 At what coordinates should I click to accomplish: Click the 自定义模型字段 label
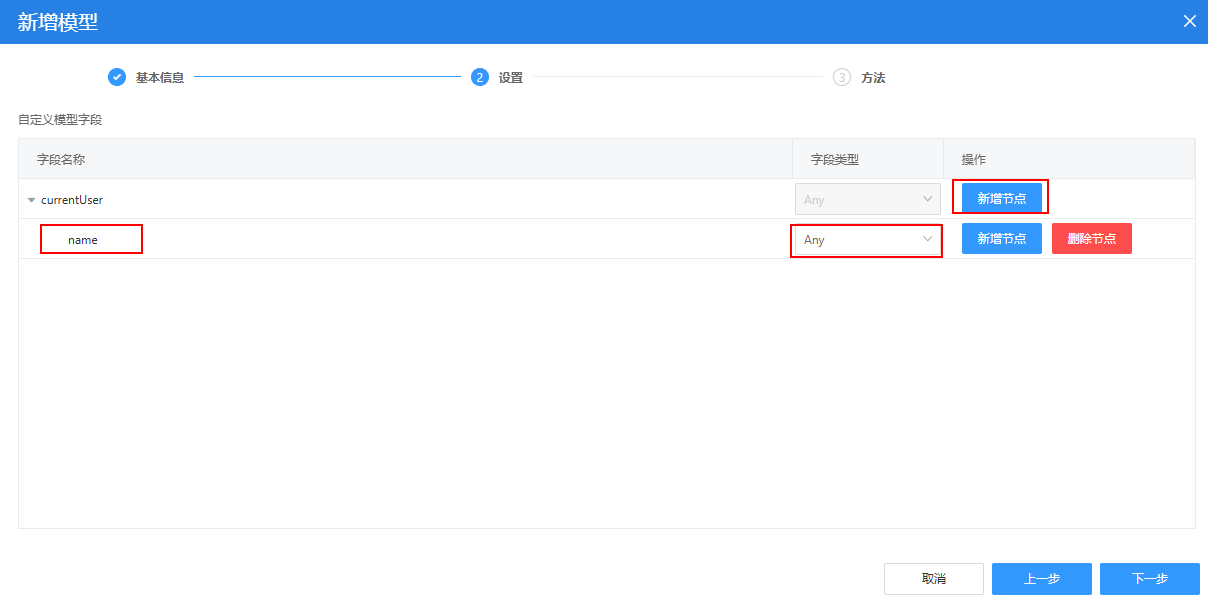pyautogui.click(x=60, y=119)
